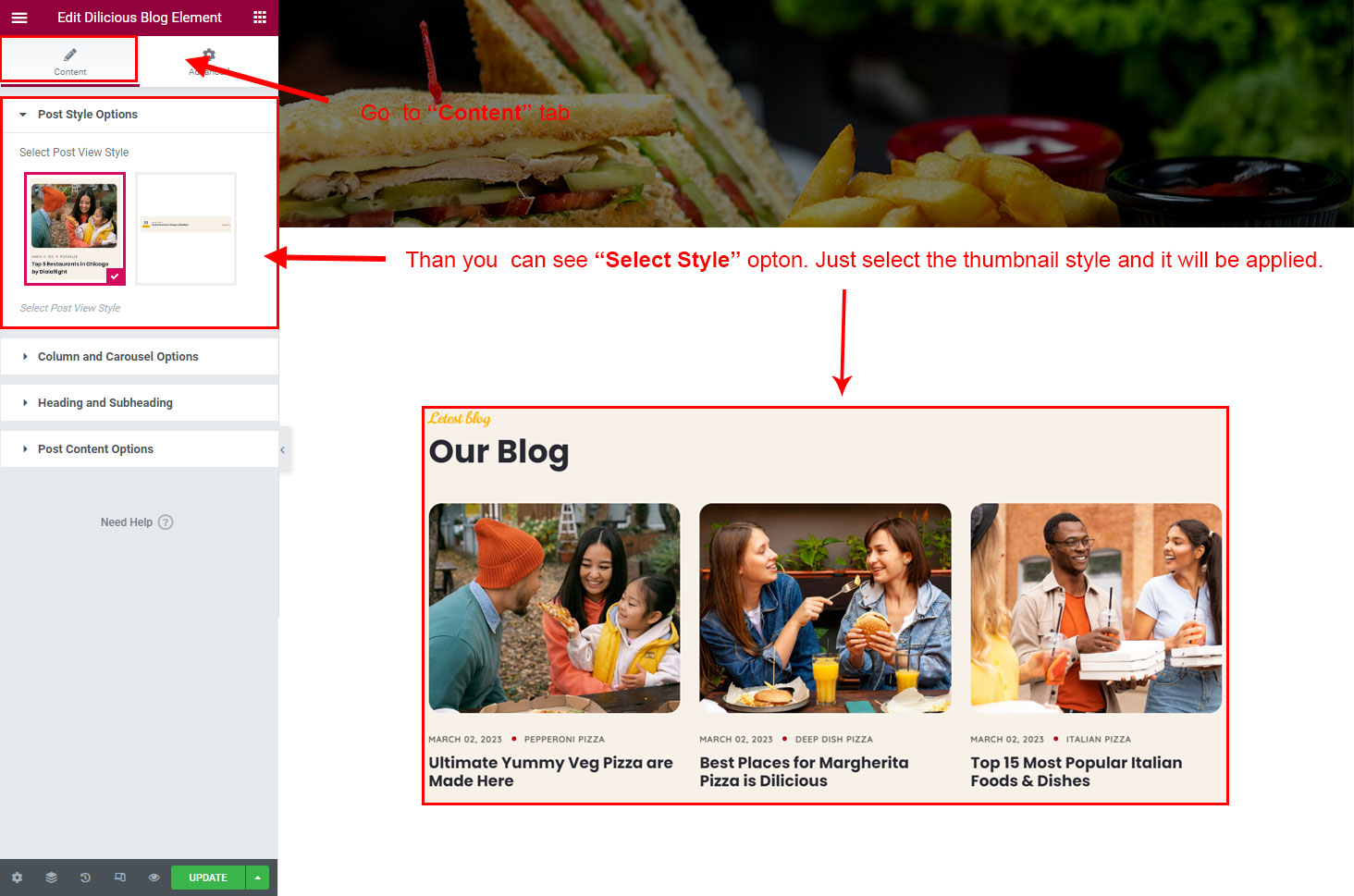The width and height of the screenshot is (1354, 896).
Task: Open the widgets grid panel icon
Action: pyautogui.click(x=260, y=18)
